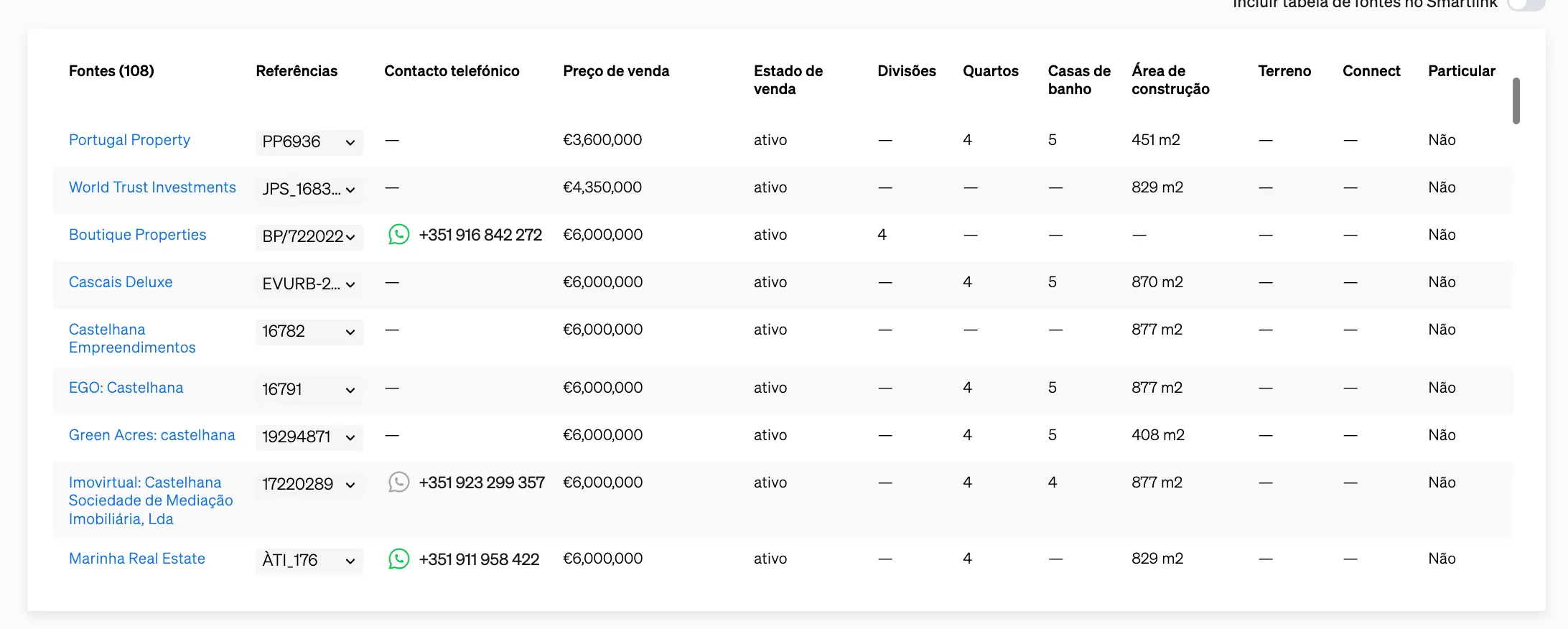Click the Referências column header
Viewport: 1568px width, 629px height.
297,71
